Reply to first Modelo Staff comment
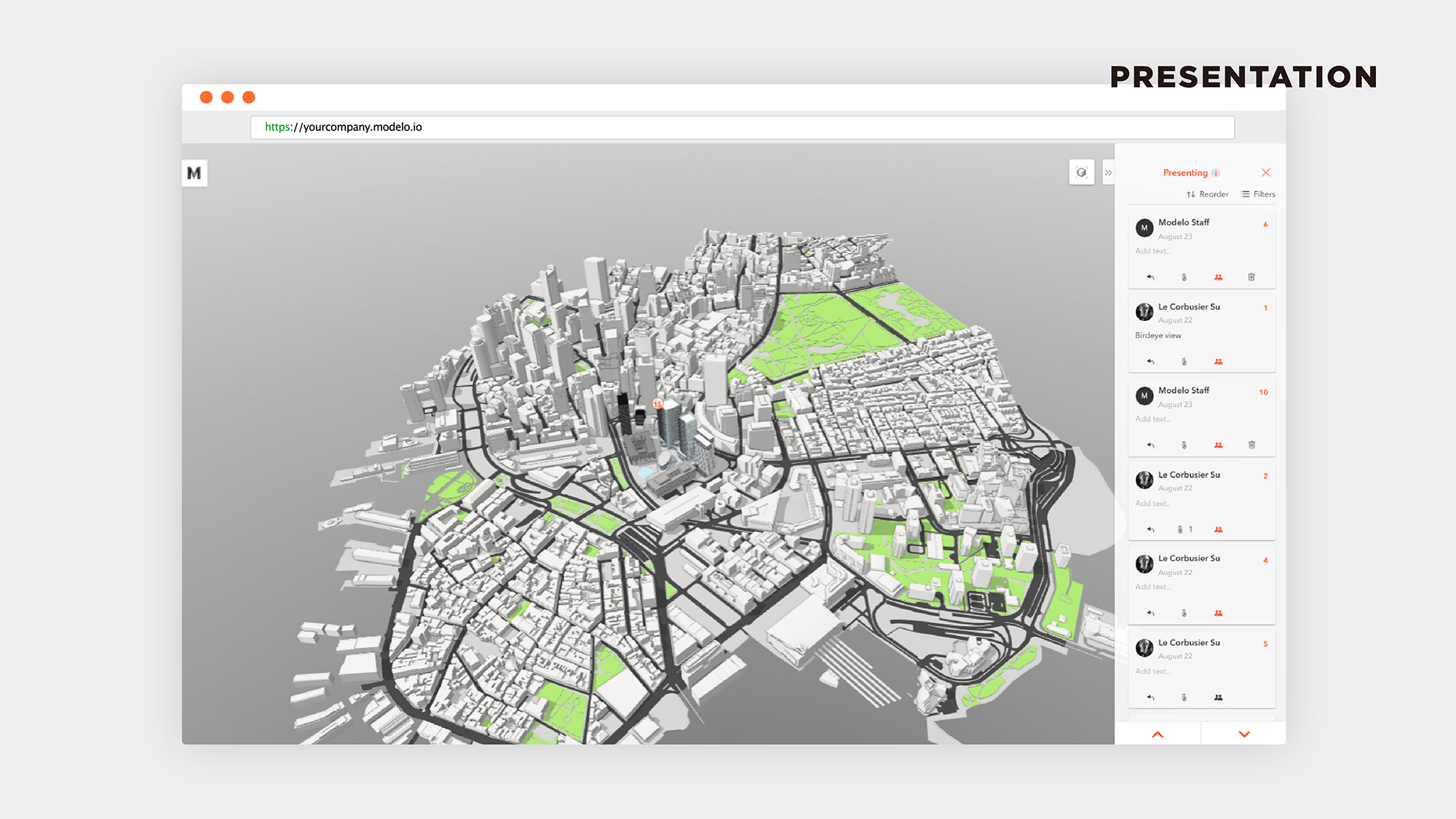Screen dimensions: 1456x819 tap(1150, 277)
